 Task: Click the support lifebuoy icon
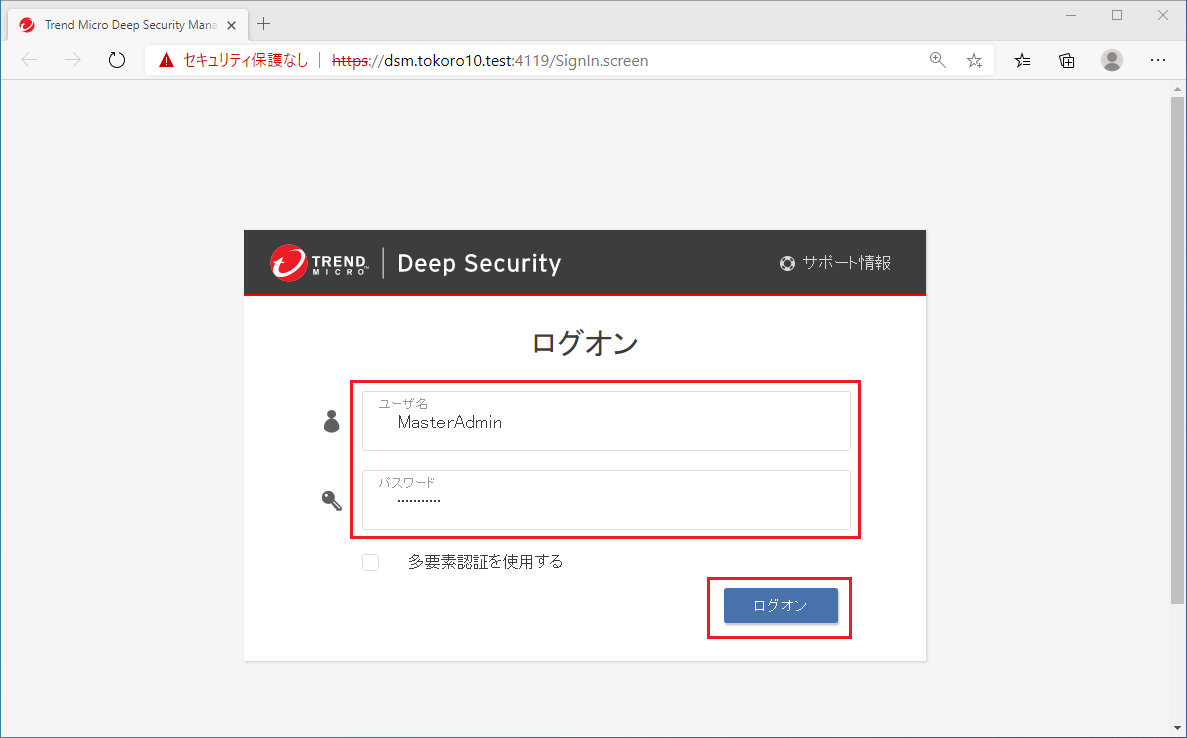point(787,263)
